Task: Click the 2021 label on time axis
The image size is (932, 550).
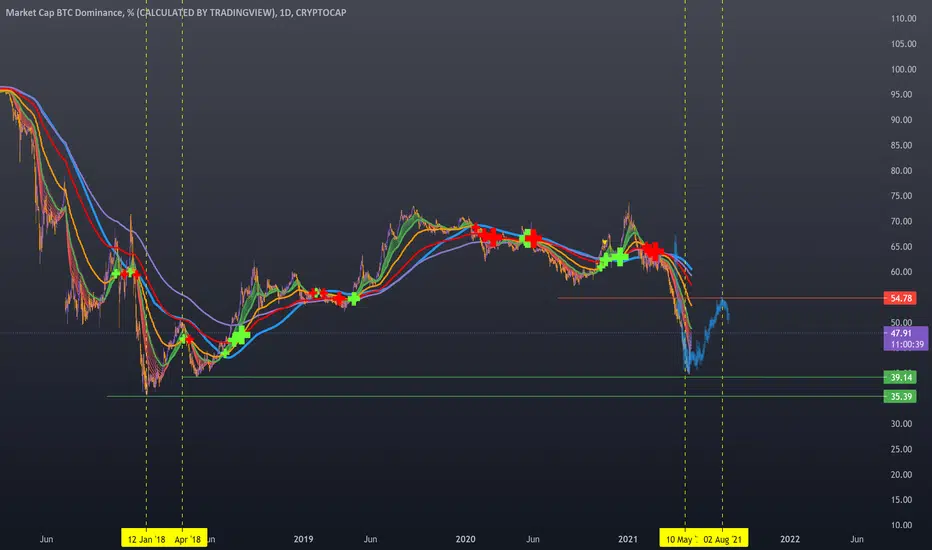Action: click(x=628, y=539)
